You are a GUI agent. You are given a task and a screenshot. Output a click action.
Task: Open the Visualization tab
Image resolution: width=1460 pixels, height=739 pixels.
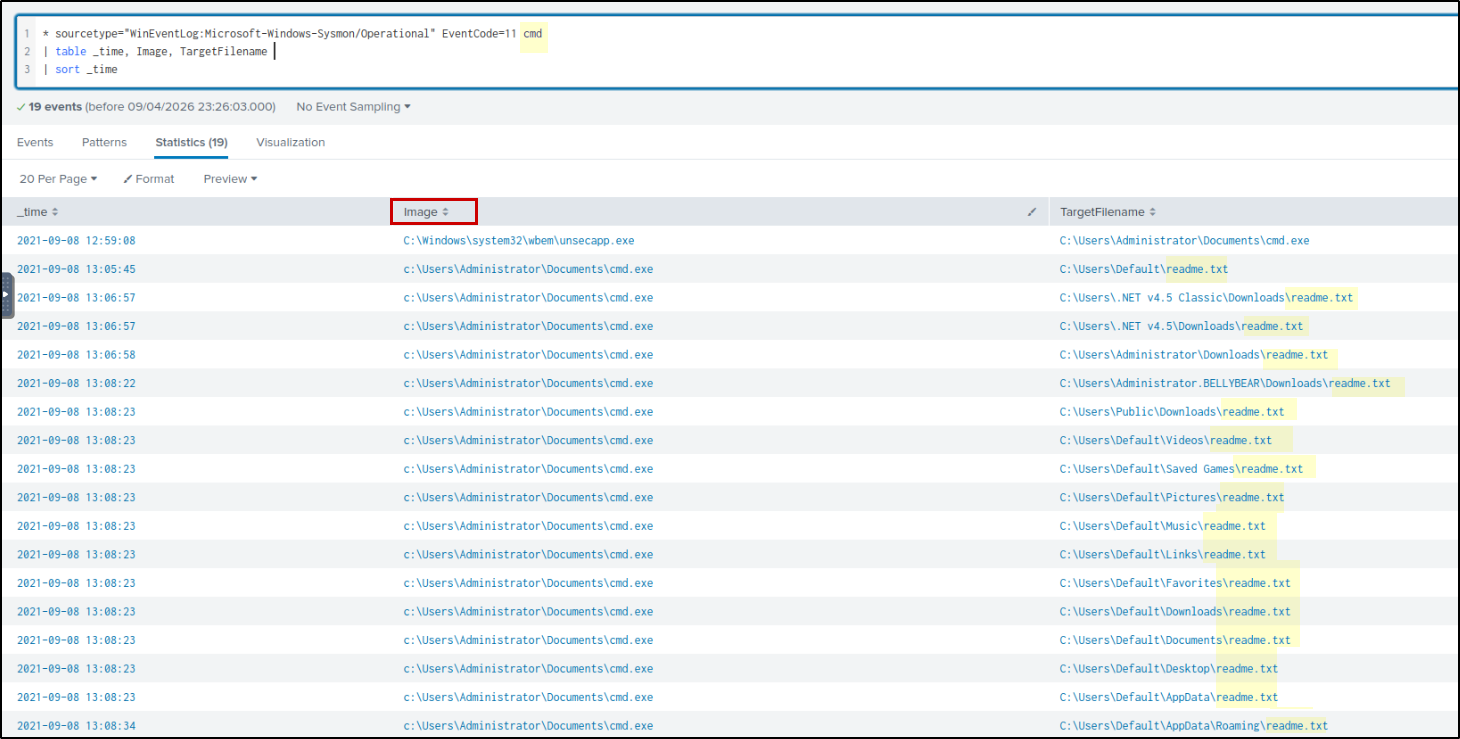290,143
